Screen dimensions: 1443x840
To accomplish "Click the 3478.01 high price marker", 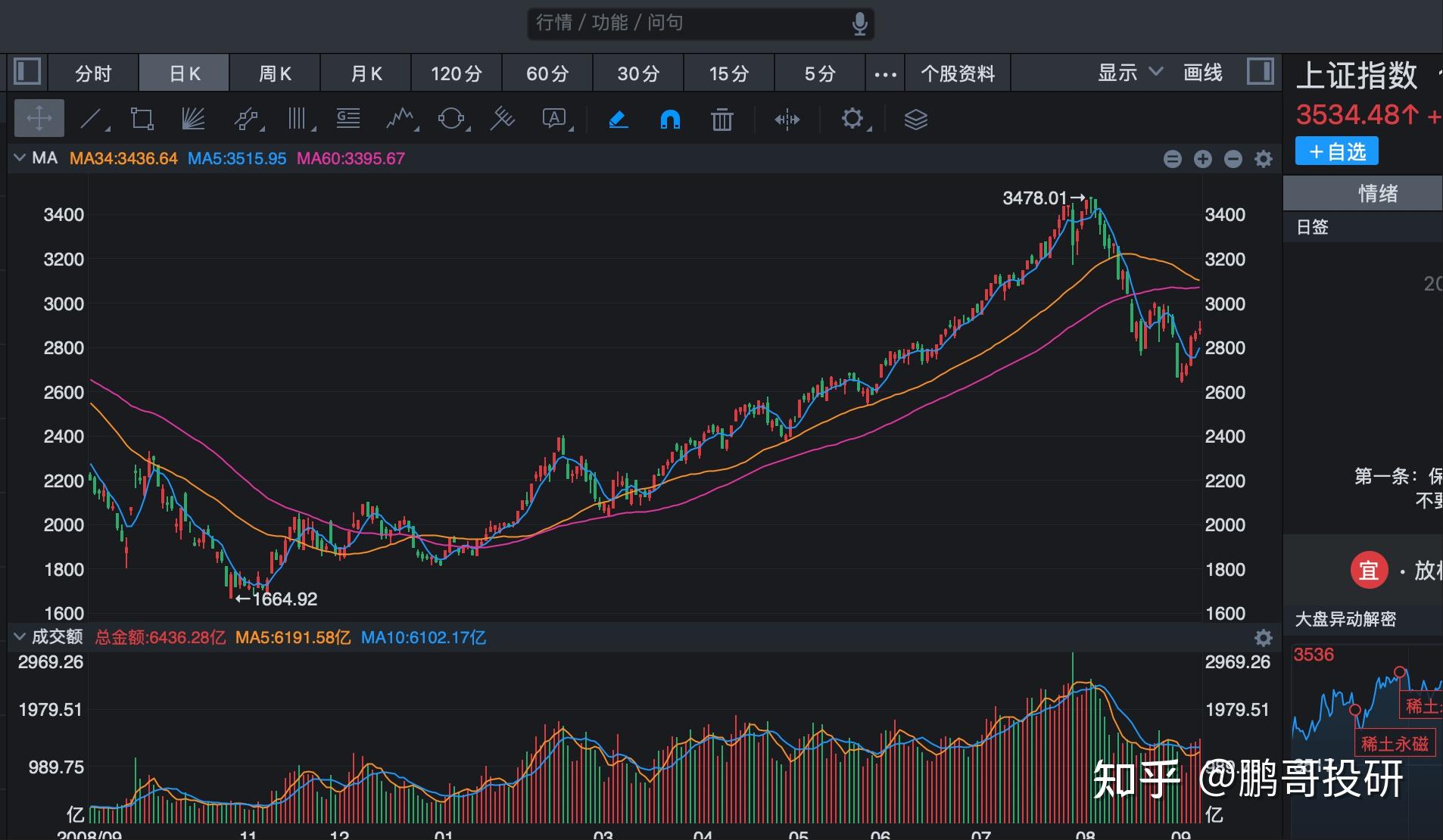I will point(1043,198).
